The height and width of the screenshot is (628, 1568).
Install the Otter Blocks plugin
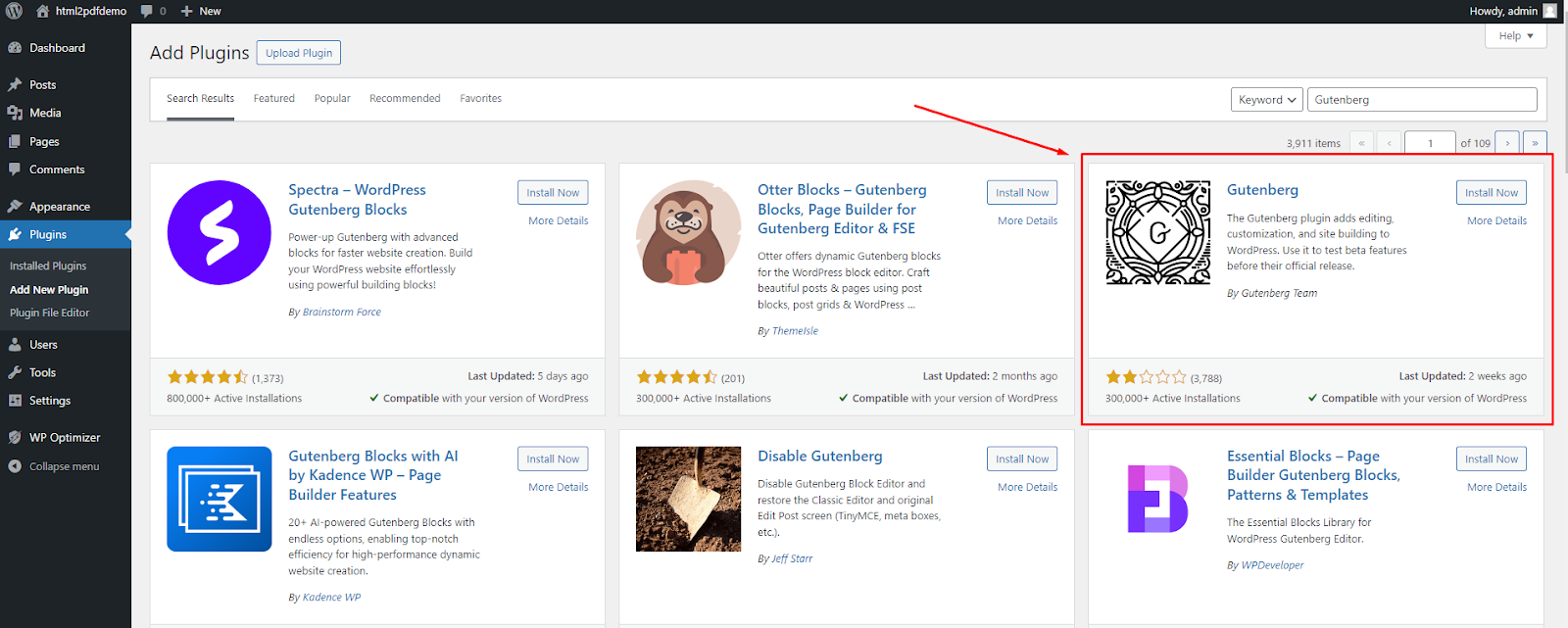[x=1022, y=193]
